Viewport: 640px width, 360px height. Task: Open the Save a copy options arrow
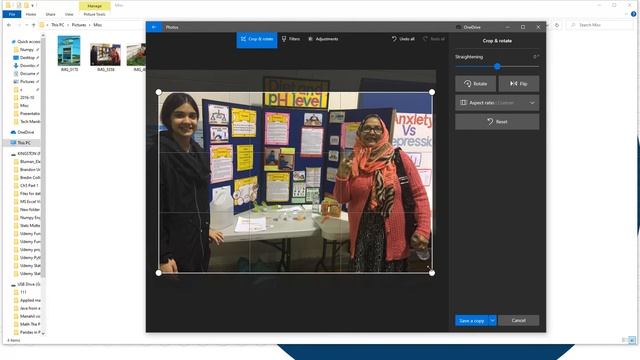click(x=493, y=320)
